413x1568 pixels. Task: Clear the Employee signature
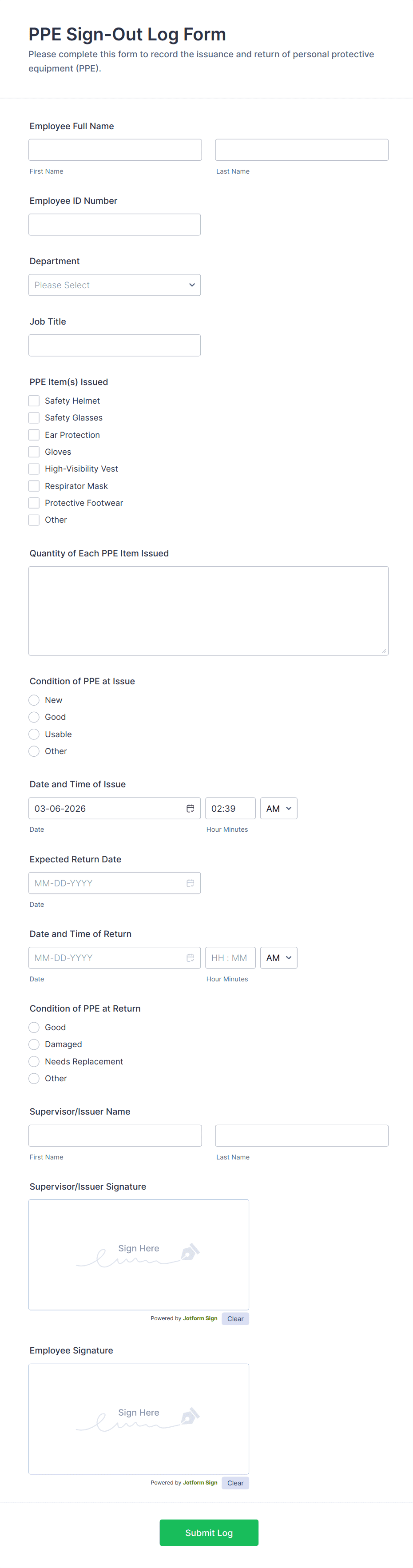coord(235,1483)
